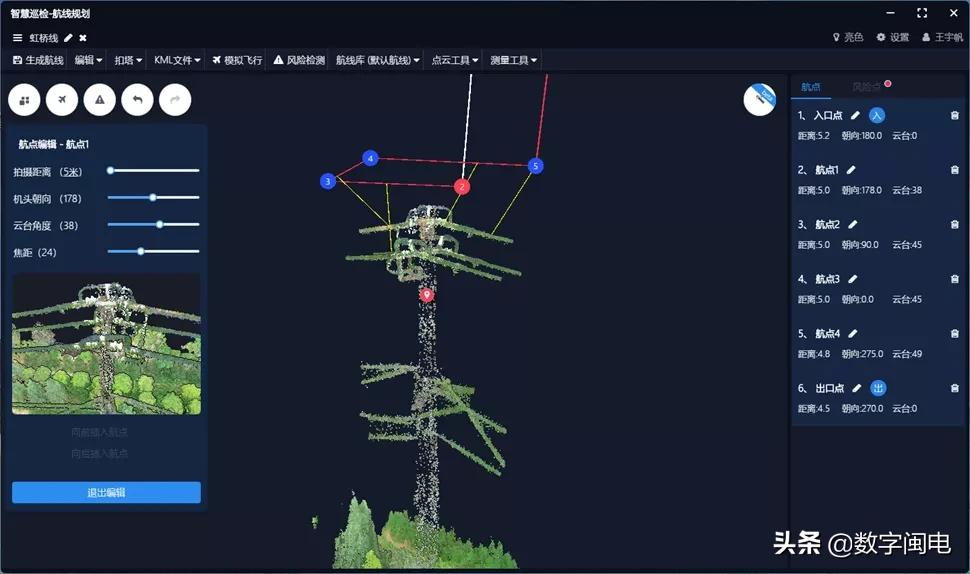Edit the 出口点 pencil icon
This screenshot has width=970, height=574.
(x=857, y=388)
